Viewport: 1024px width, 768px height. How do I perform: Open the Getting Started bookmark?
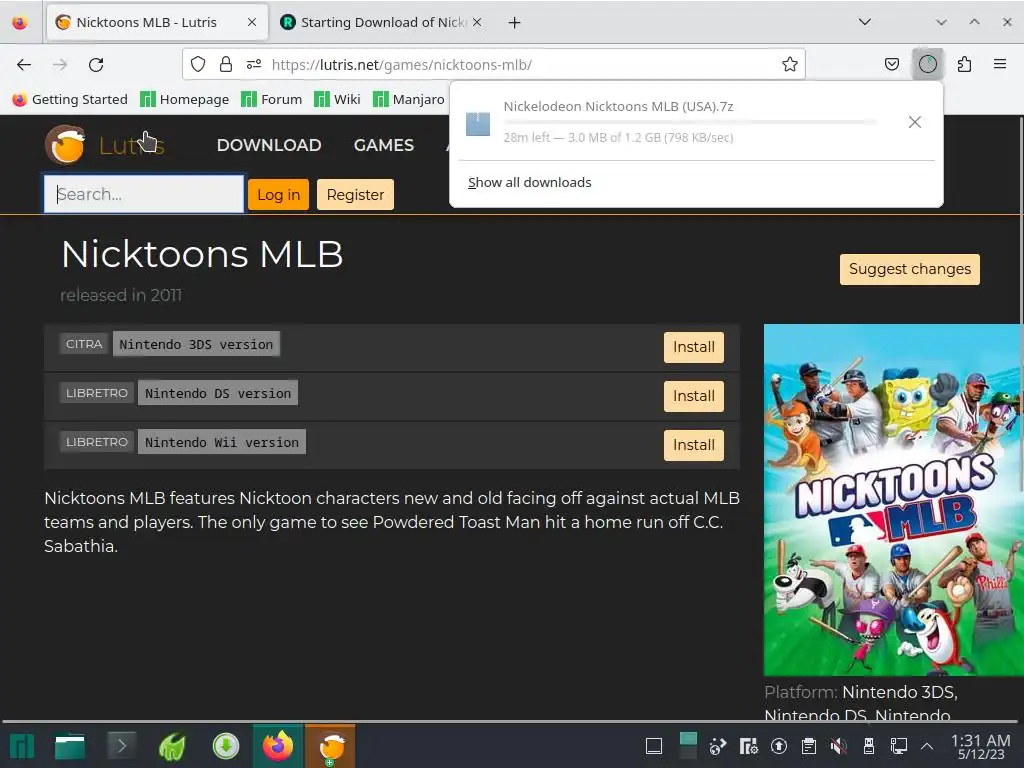[70, 99]
